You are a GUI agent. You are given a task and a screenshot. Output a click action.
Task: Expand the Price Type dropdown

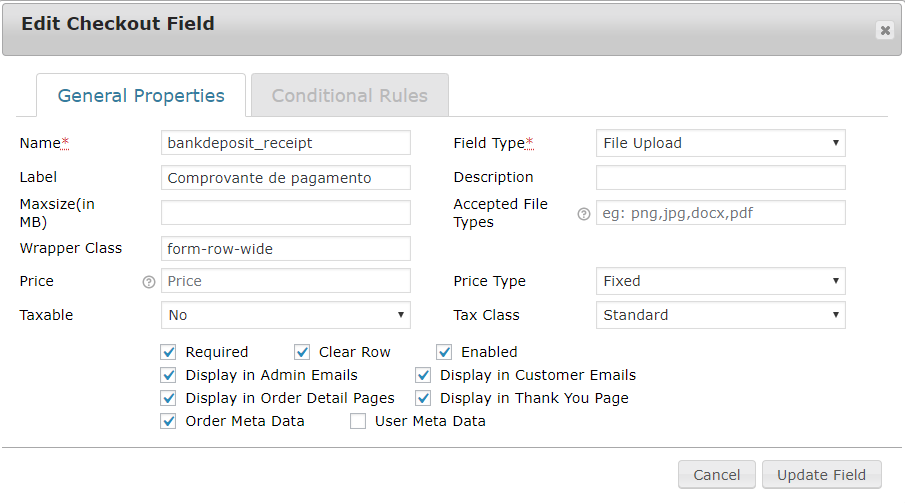(x=720, y=281)
